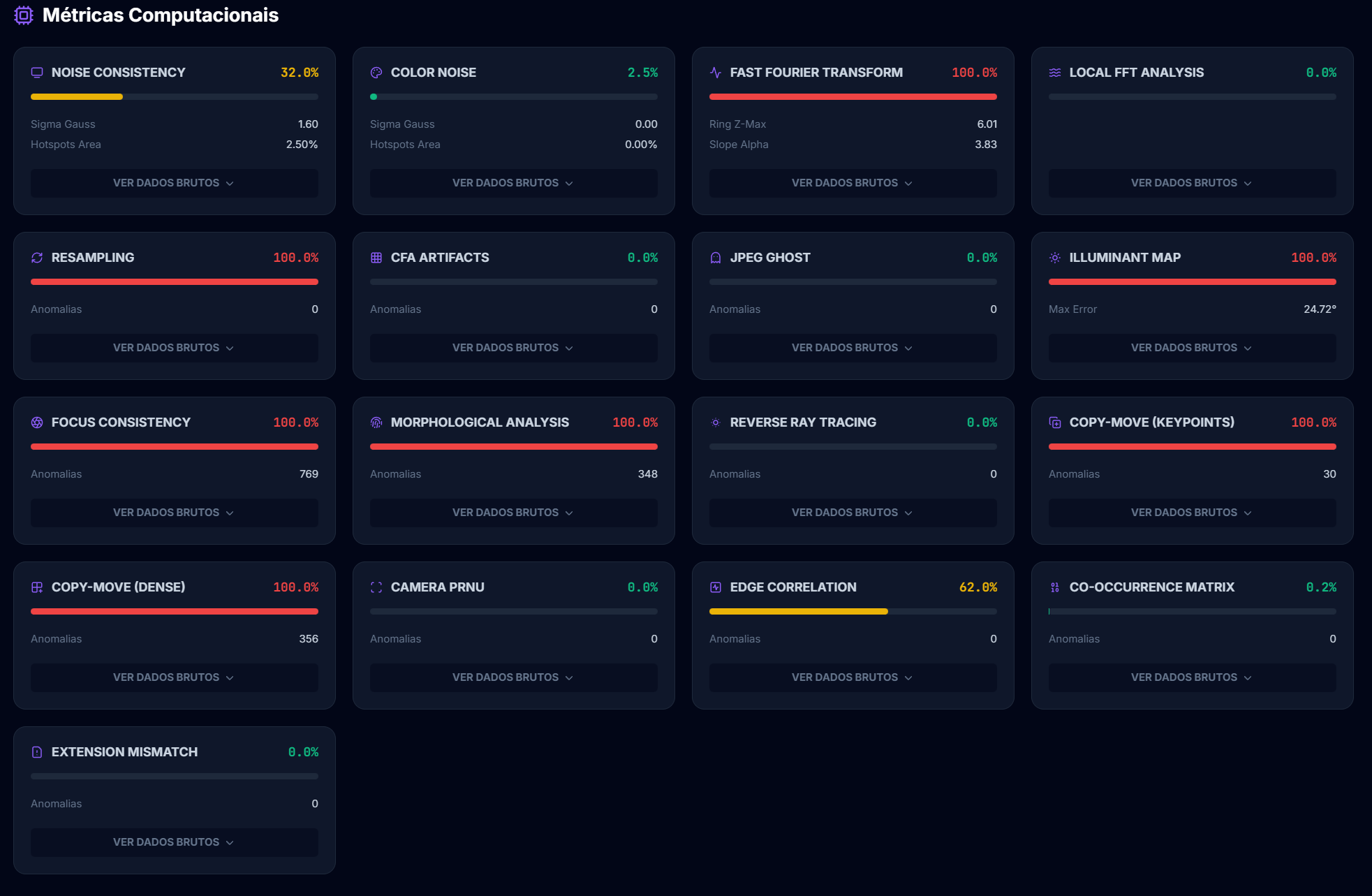Click the Extension Mismatch file icon
Screen dimensions: 1372x896
[37, 752]
